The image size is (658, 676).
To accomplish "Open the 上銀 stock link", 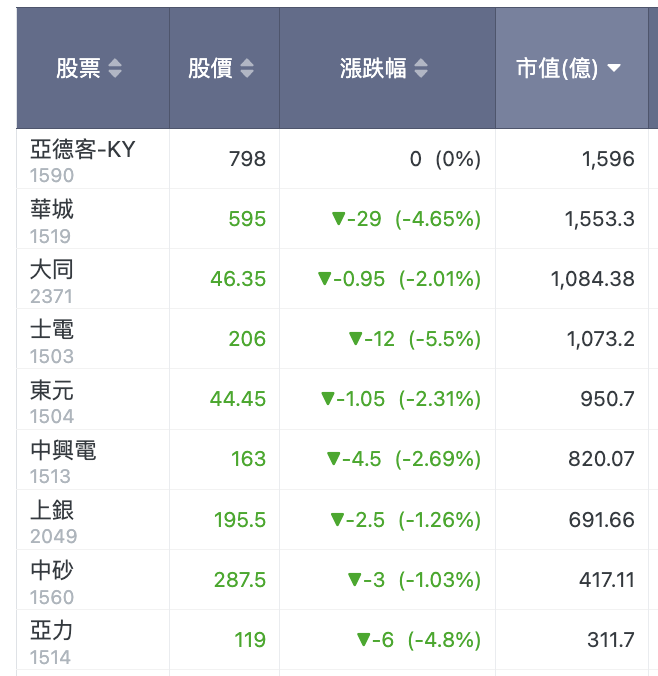I will click(52, 510).
